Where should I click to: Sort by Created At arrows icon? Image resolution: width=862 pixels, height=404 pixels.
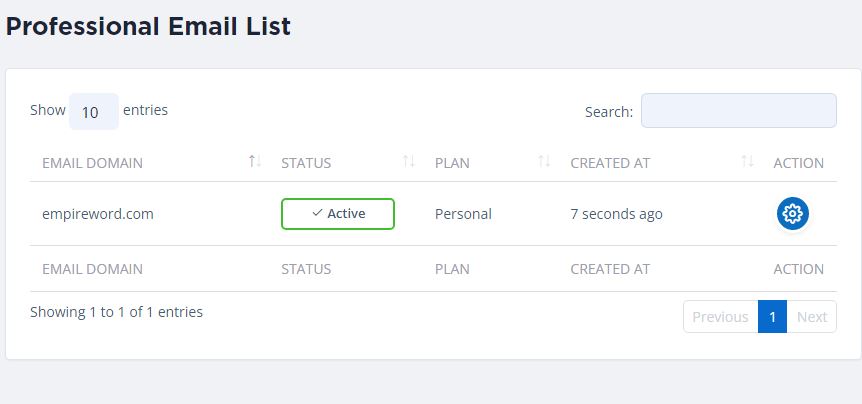(x=747, y=162)
